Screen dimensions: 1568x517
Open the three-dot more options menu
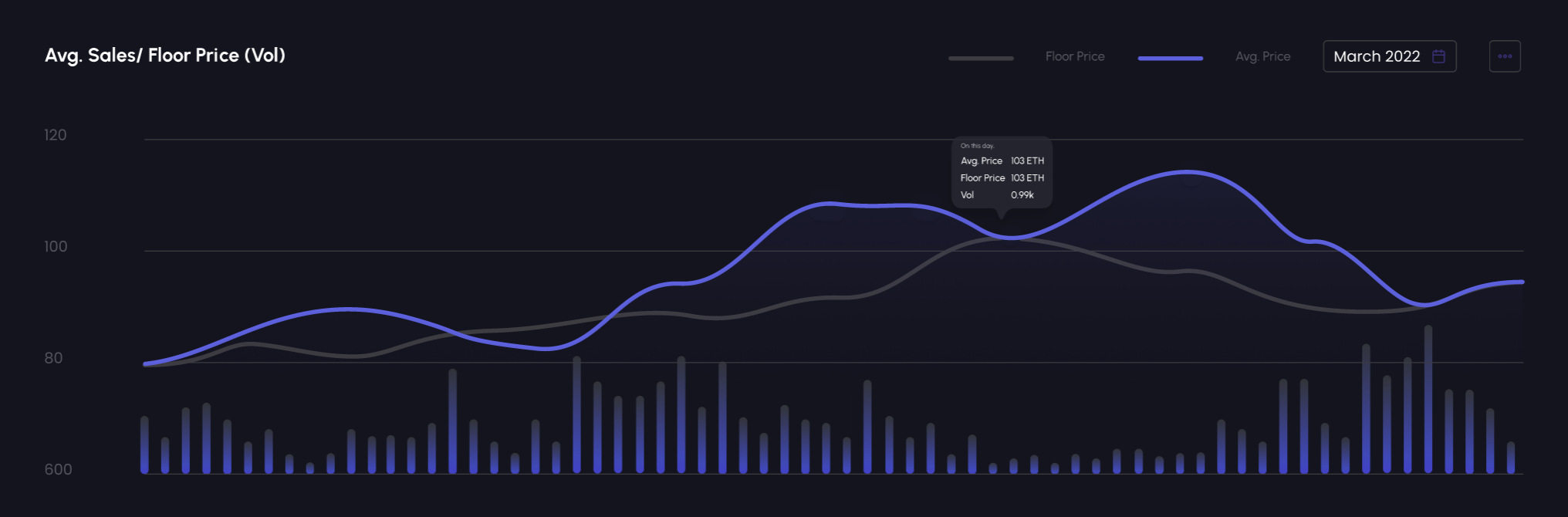tap(1505, 56)
